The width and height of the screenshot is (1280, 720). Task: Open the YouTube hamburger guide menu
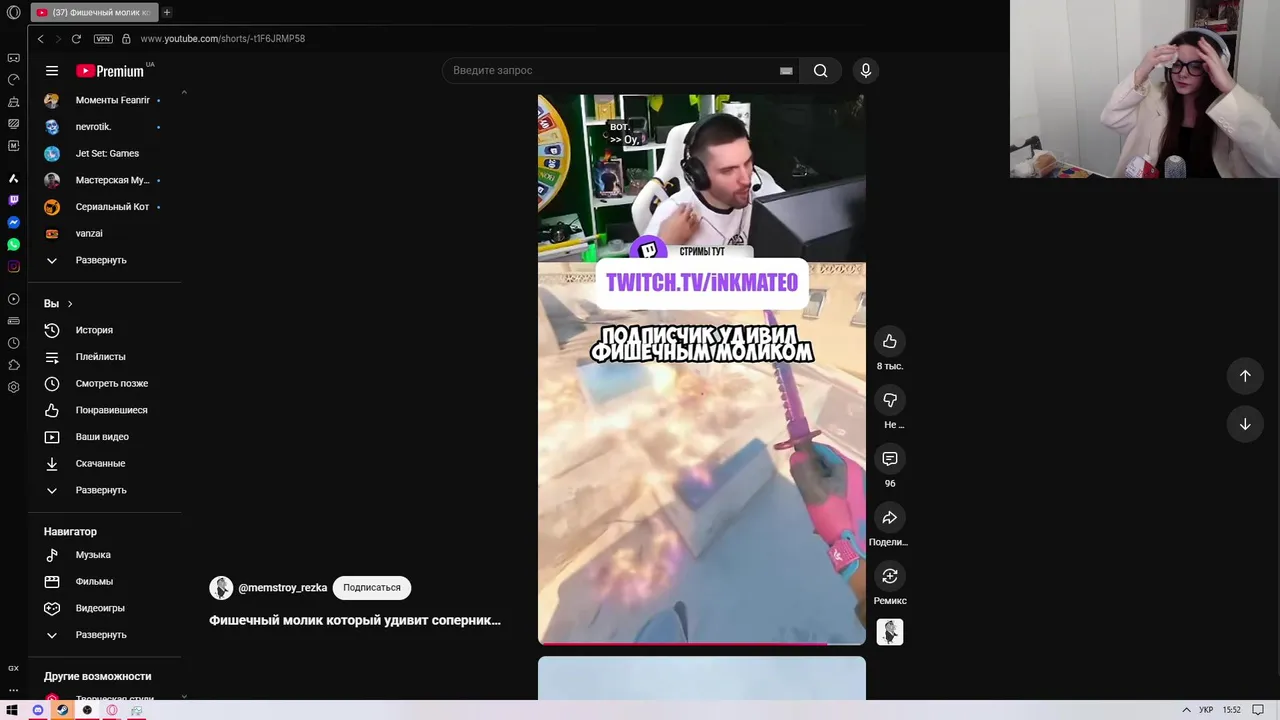(52, 71)
